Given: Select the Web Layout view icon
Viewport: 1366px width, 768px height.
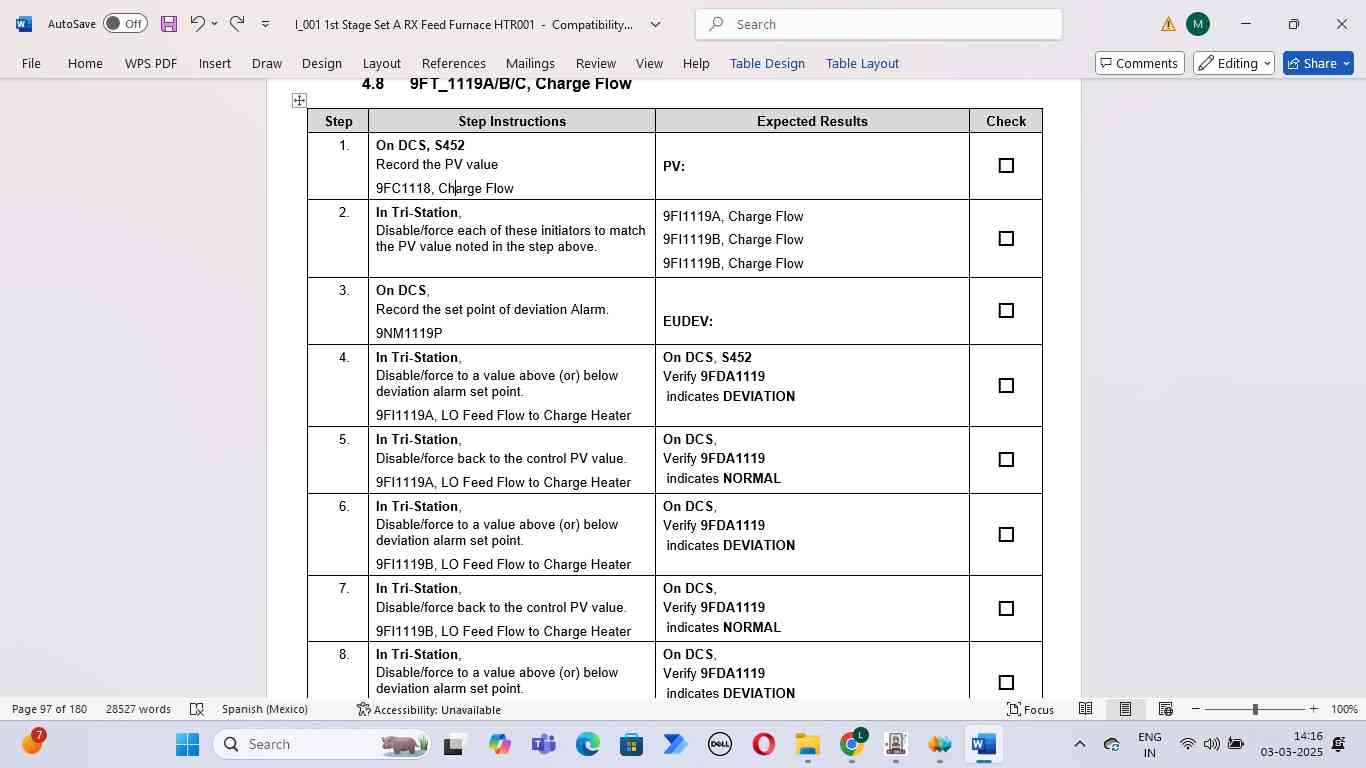Looking at the screenshot, I should pos(1165,709).
